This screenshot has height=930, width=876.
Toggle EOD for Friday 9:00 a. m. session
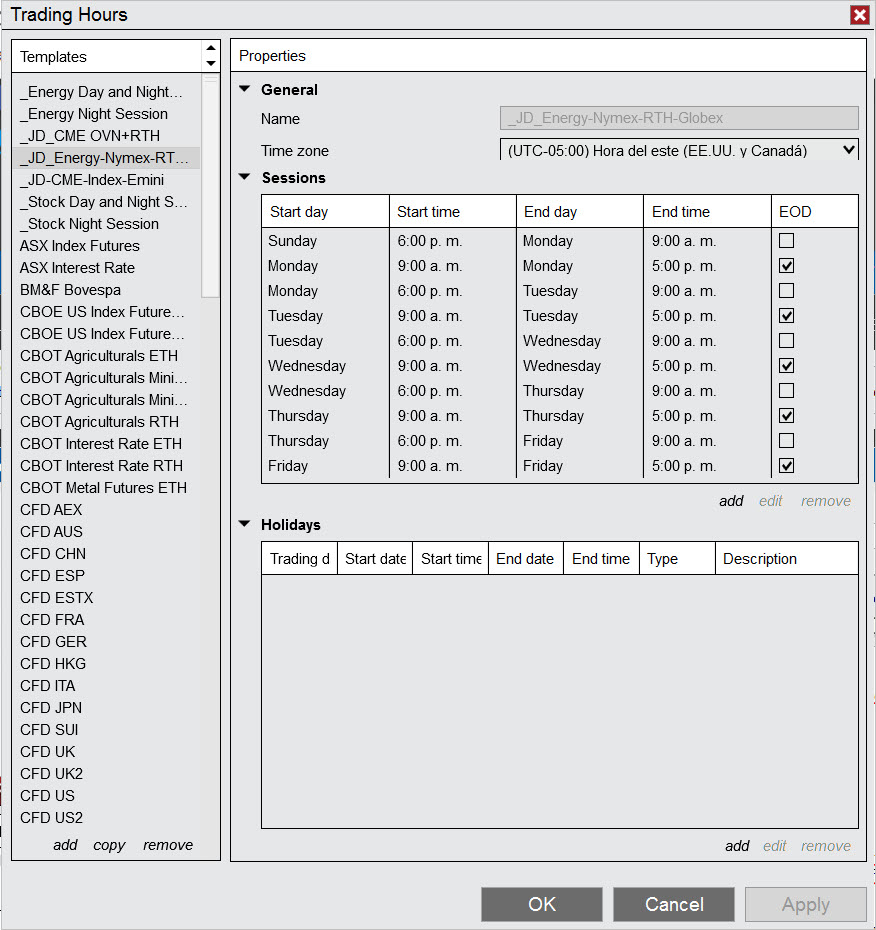coord(786,466)
